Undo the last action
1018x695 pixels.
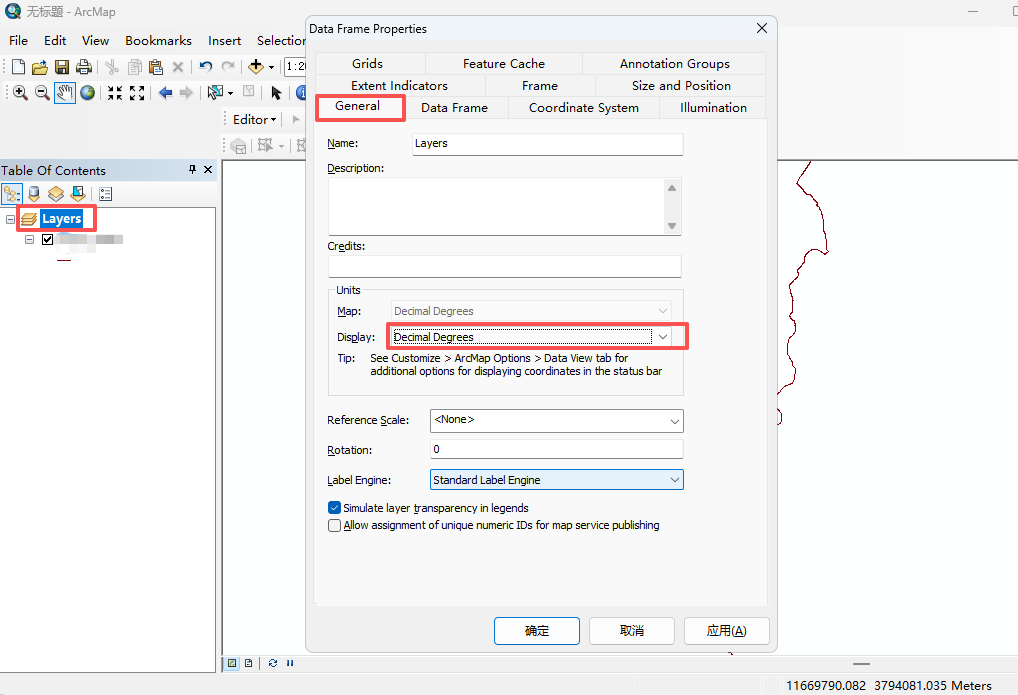point(206,66)
